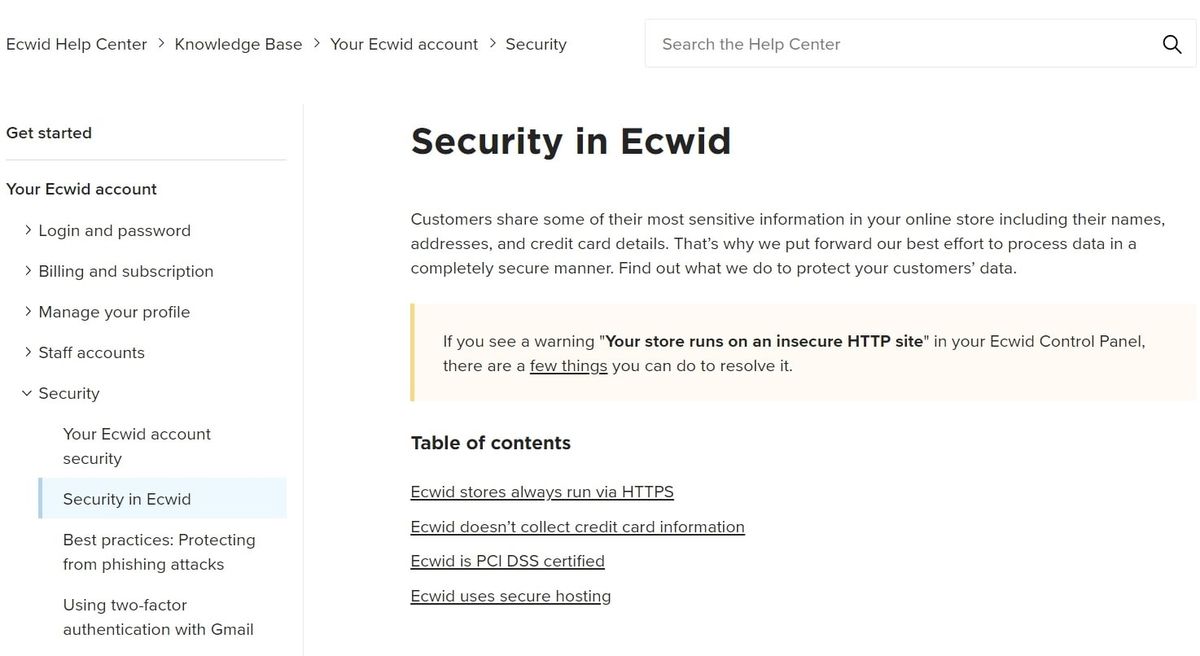Open Ecwid stores always run via HTTPS
Image resolution: width=1200 pixels, height=656 pixels.
click(x=541, y=491)
